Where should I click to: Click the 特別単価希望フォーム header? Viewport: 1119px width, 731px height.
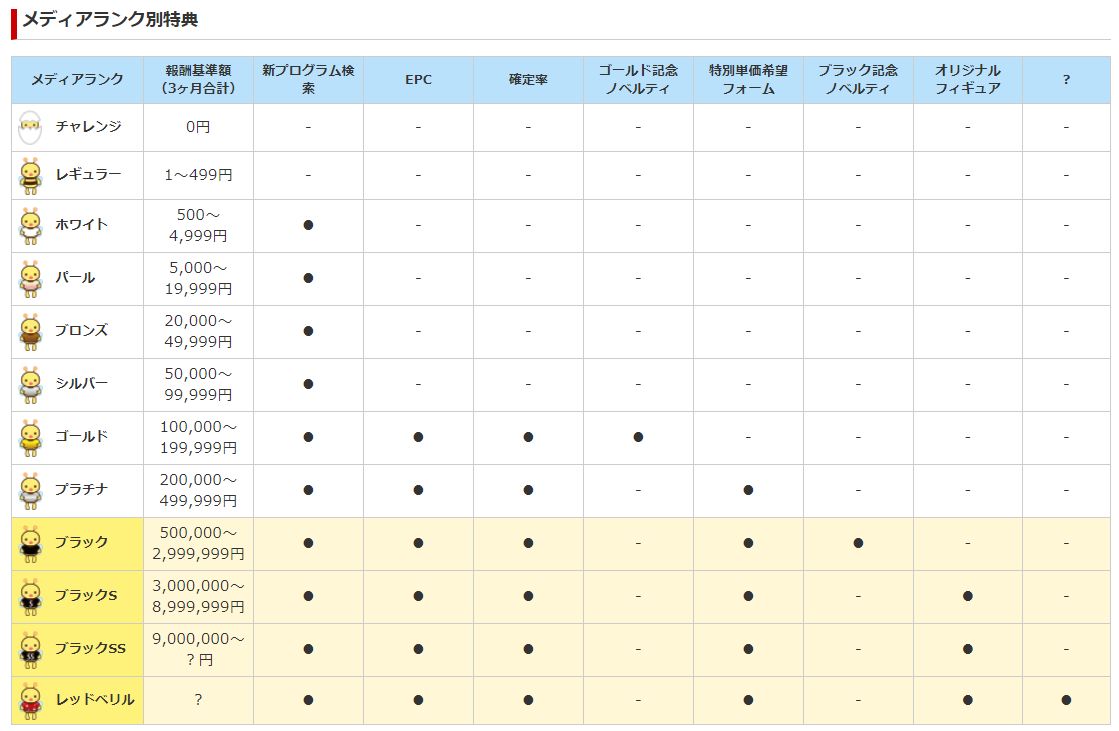click(748, 79)
